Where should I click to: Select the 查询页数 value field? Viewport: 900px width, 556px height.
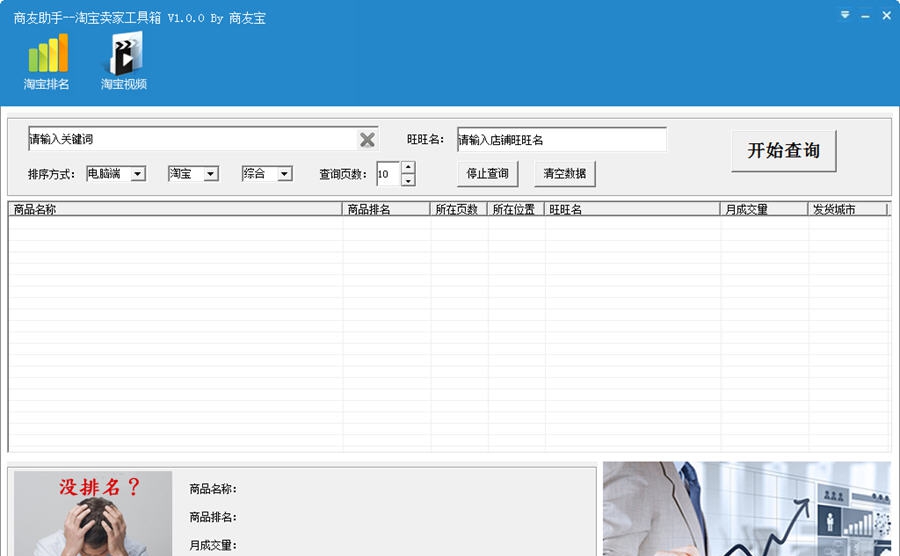[x=389, y=174]
